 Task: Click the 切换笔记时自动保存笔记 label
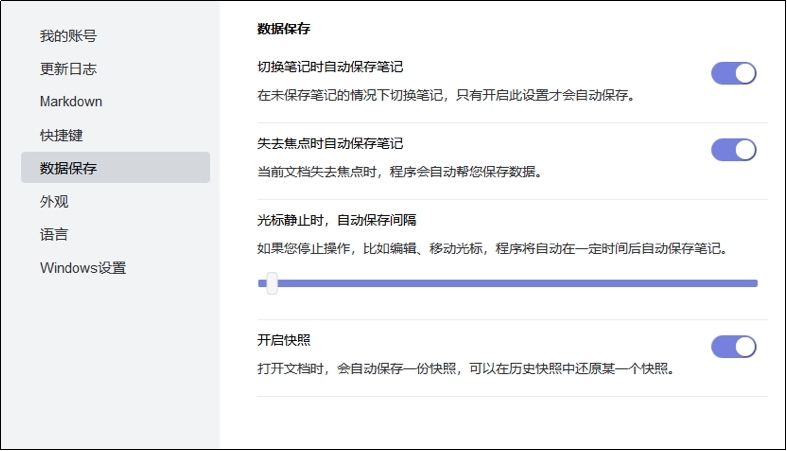click(x=330, y=67)
